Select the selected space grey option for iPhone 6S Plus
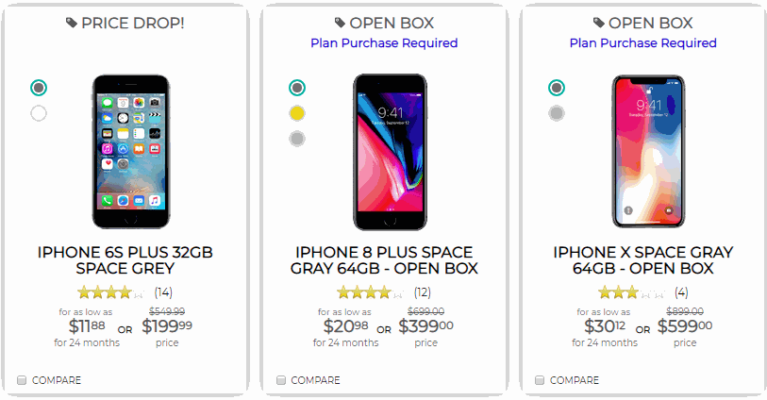Viewport: 767px width, 400px height. coord(39,87)
